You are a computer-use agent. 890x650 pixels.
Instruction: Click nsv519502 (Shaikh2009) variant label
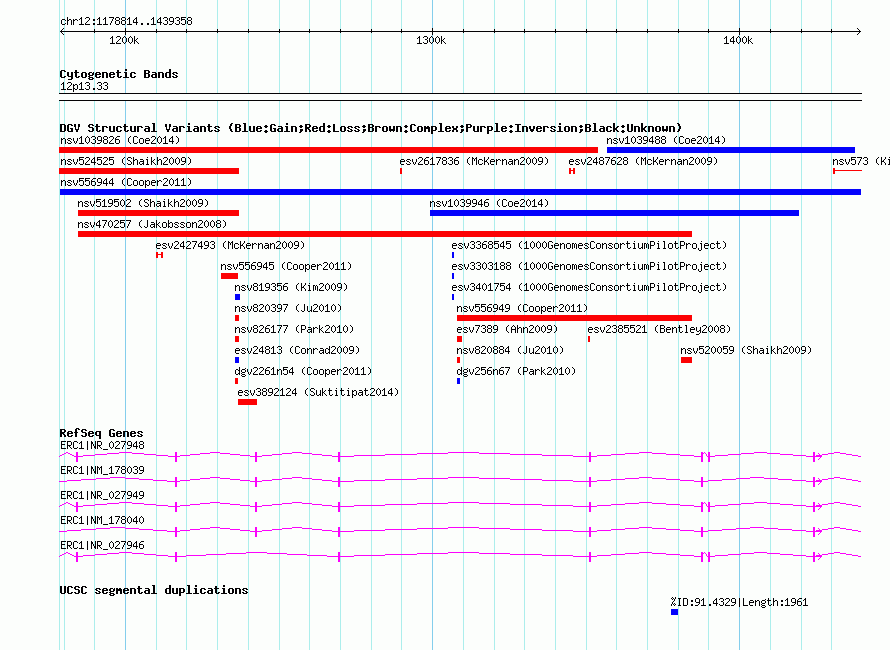coord(143,203)
